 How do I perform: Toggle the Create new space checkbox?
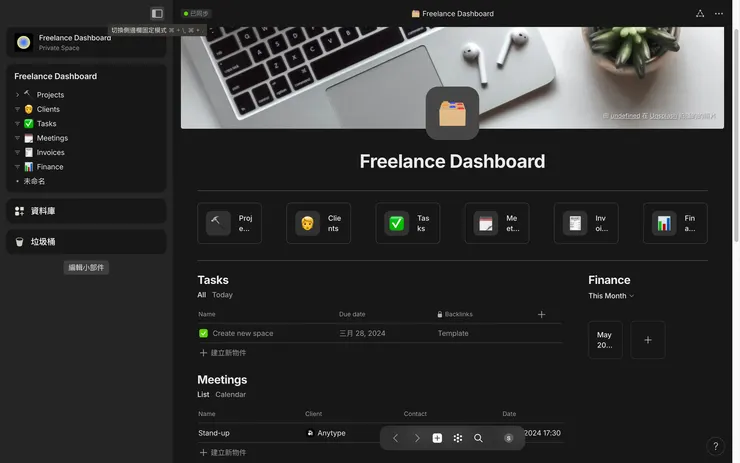click(203, 333)
